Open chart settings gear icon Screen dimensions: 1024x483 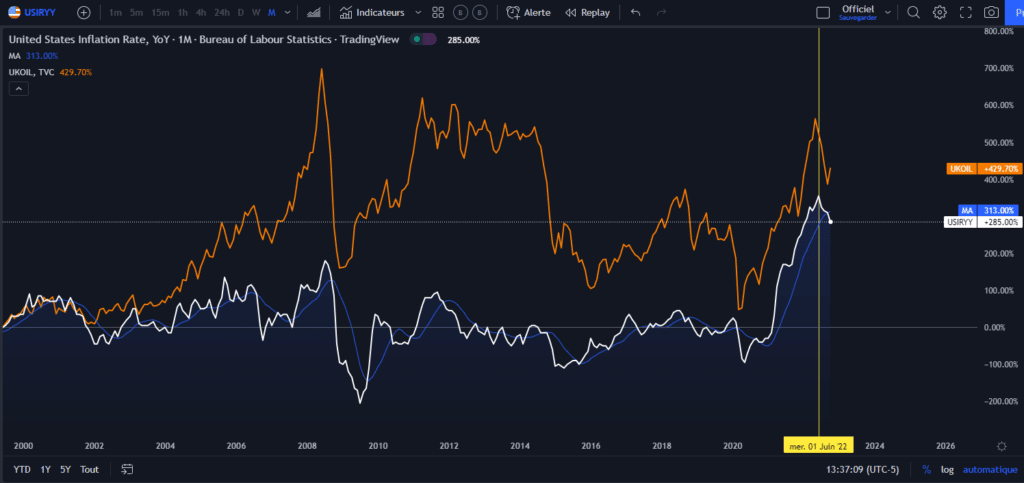pos(940,12)
